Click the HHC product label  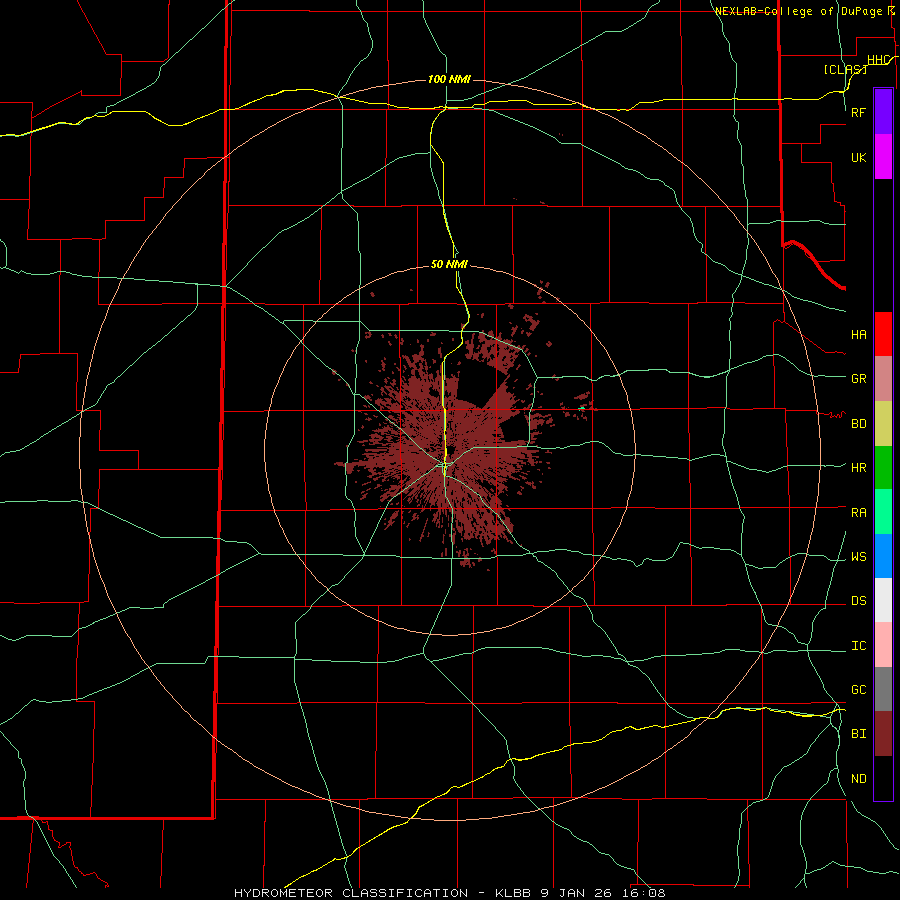pos(878,60)
